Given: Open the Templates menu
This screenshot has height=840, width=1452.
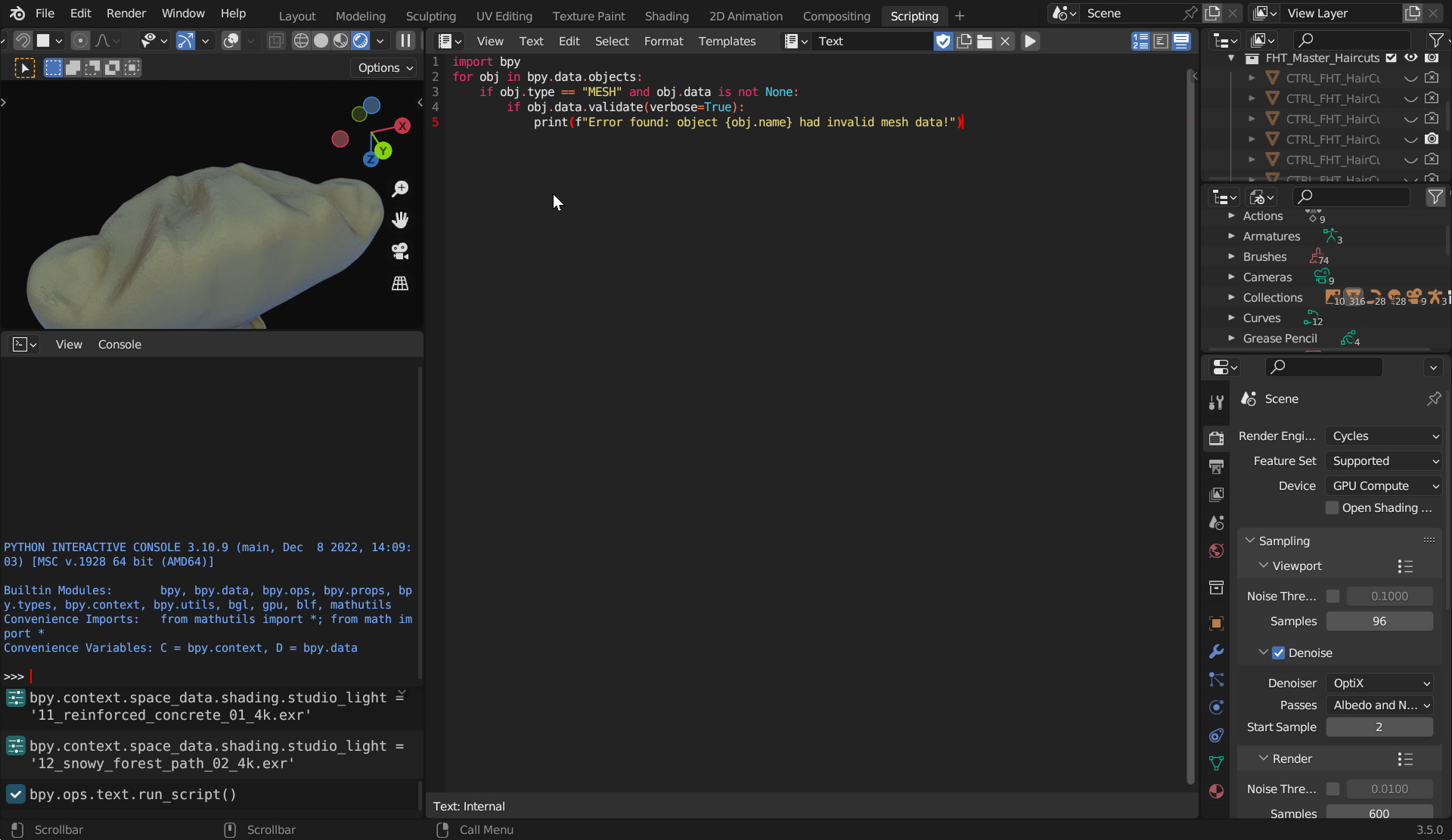Looking at the screenshot, I should pyautogui.click(x=727, y=42).
